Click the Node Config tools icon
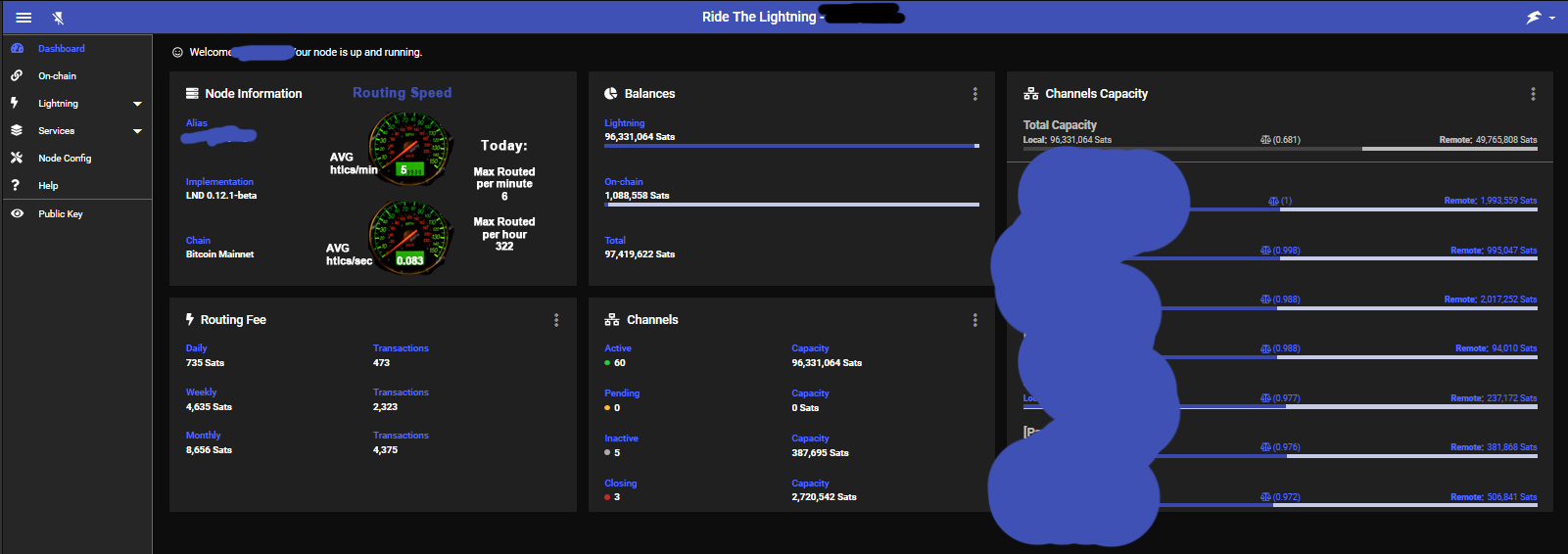Image resolution: width=1568 pixels, height=554 pixels. (x=17, y=158)
